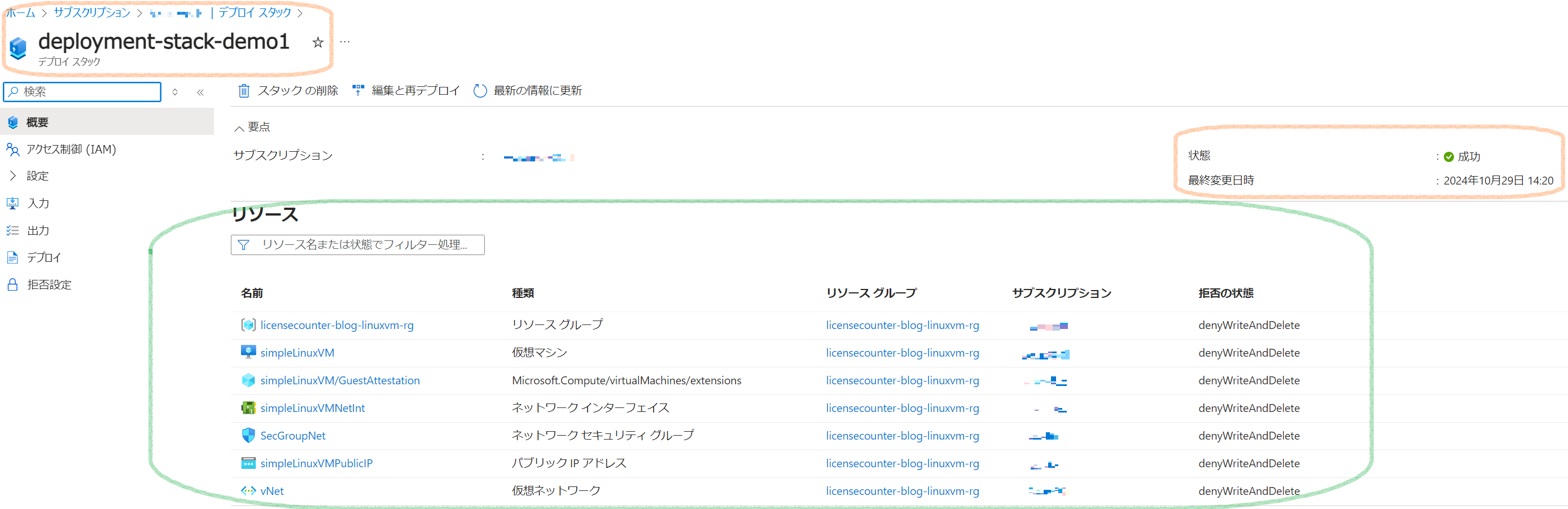Click the lock icon for 拒否設定
The width and height of the screenshot is (1568, 509).
(13, 285)
